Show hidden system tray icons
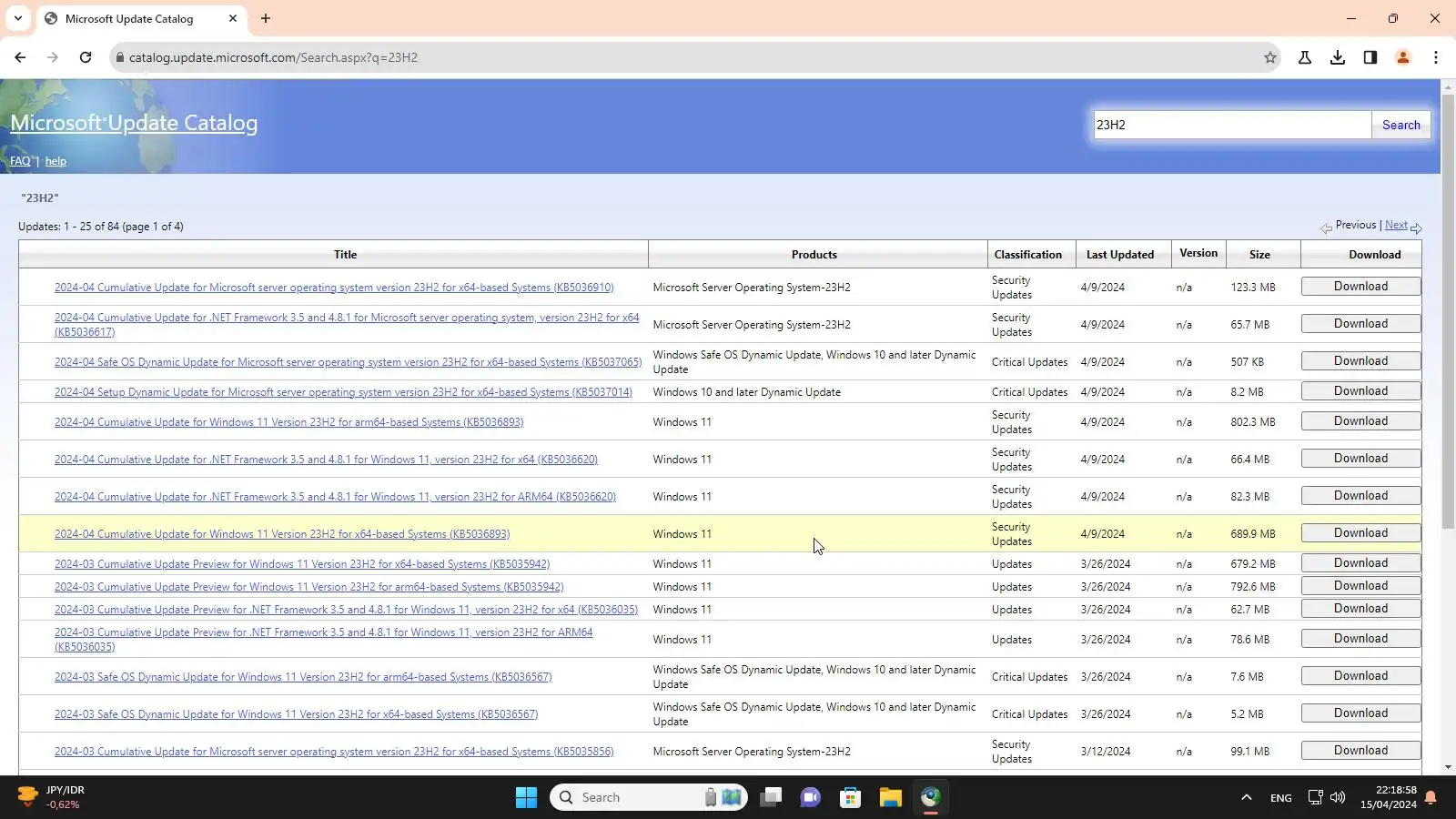 1247,797
